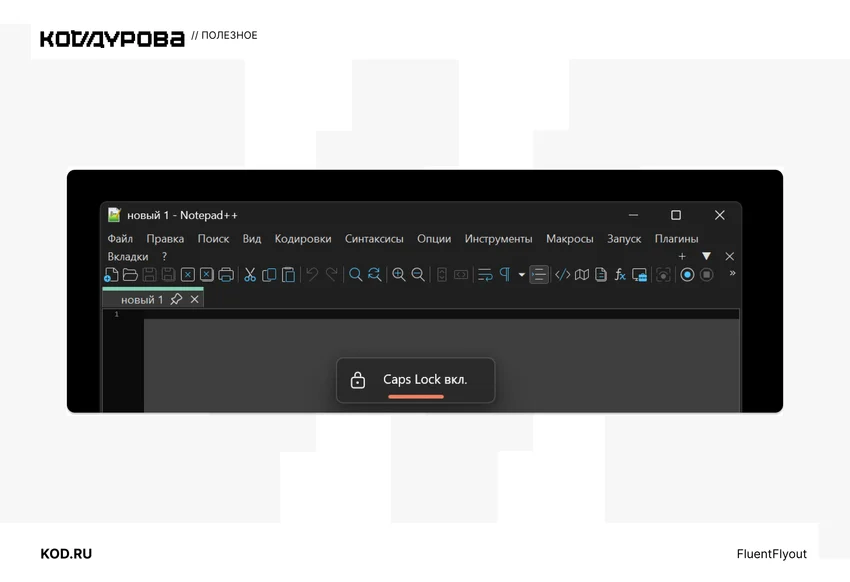Undo the last action via toolbar
Viewport: 850px width, 582px height.
pos(312,275)
